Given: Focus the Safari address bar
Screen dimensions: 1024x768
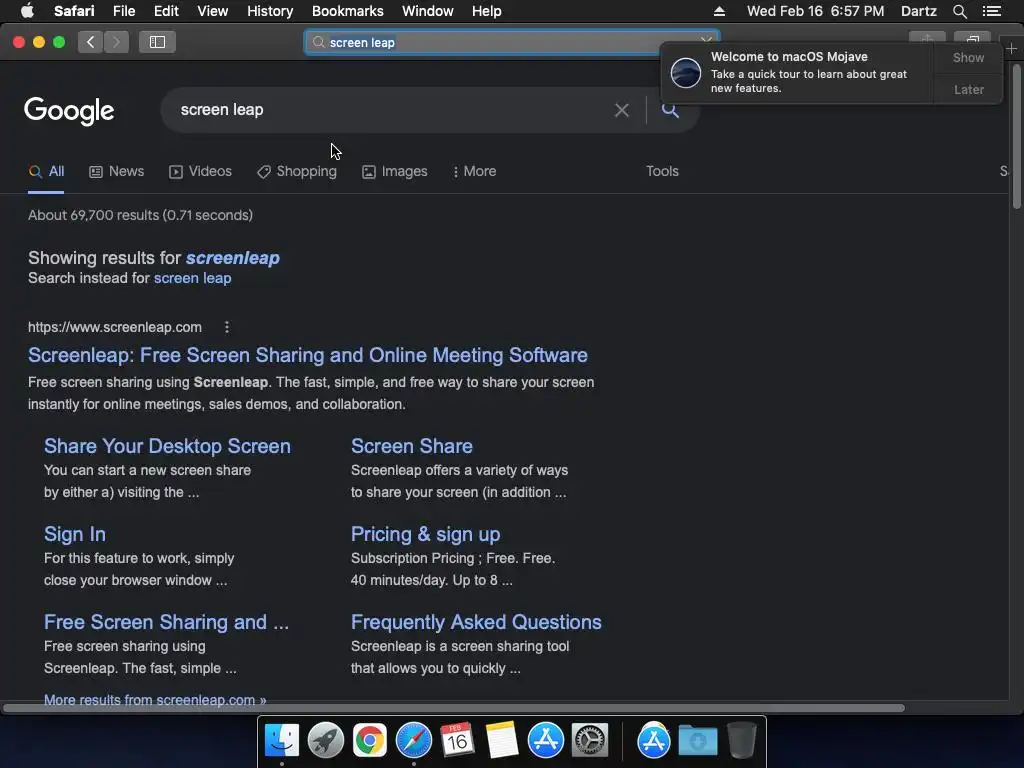Looking at the screenshot, I should click(x=511, y=42).
